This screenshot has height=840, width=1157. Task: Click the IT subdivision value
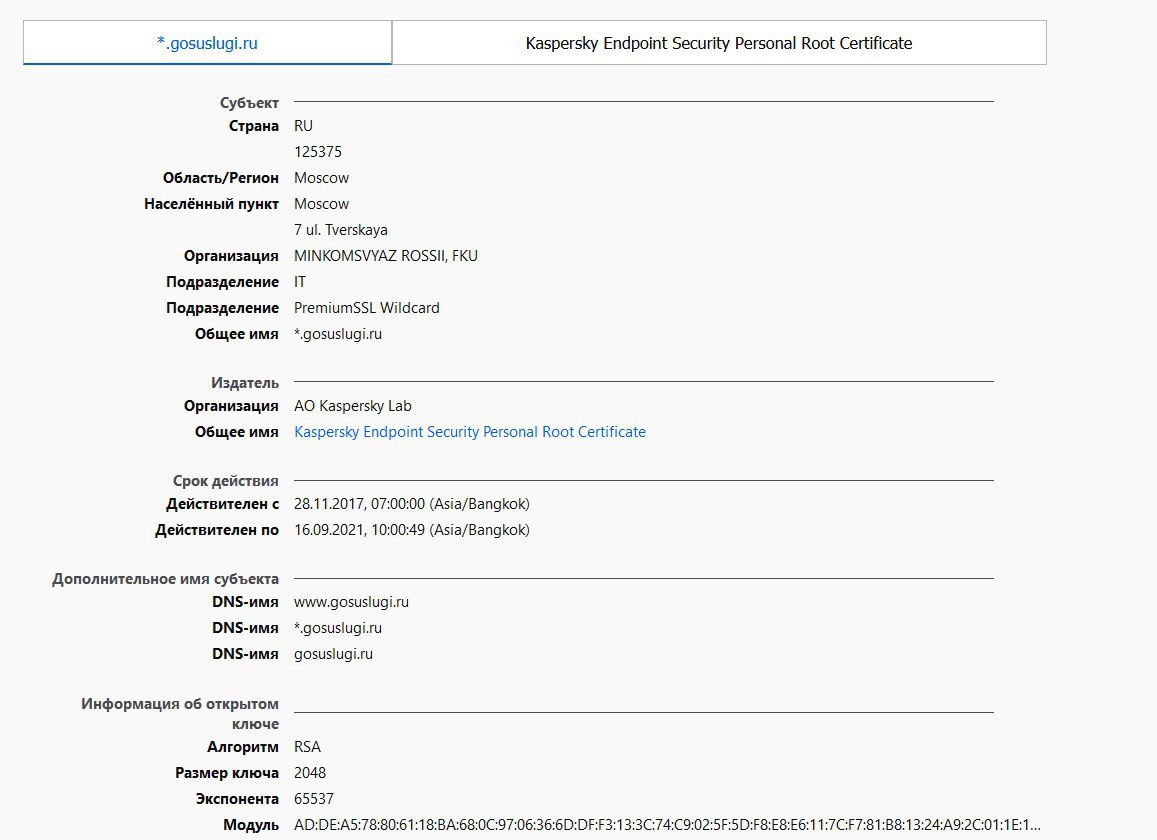point(300,282)
